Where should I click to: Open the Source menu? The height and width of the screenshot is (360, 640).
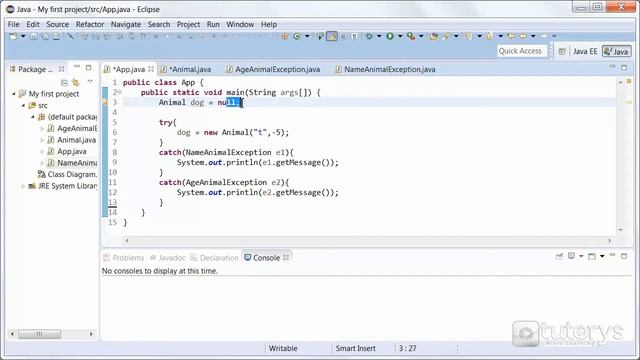click(x=58, y=24)
